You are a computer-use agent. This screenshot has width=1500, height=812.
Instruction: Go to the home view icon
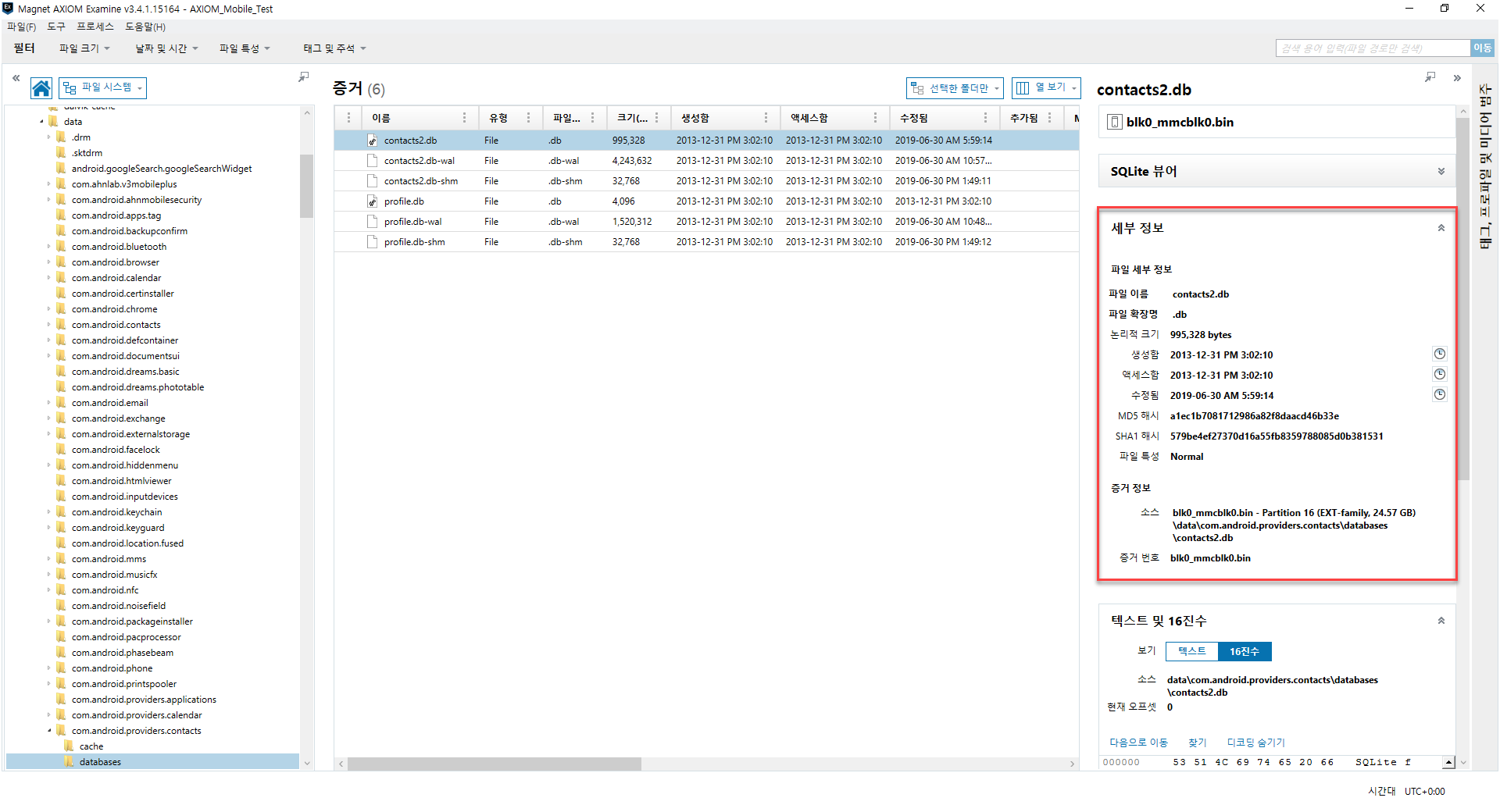(x=41, y=88)
